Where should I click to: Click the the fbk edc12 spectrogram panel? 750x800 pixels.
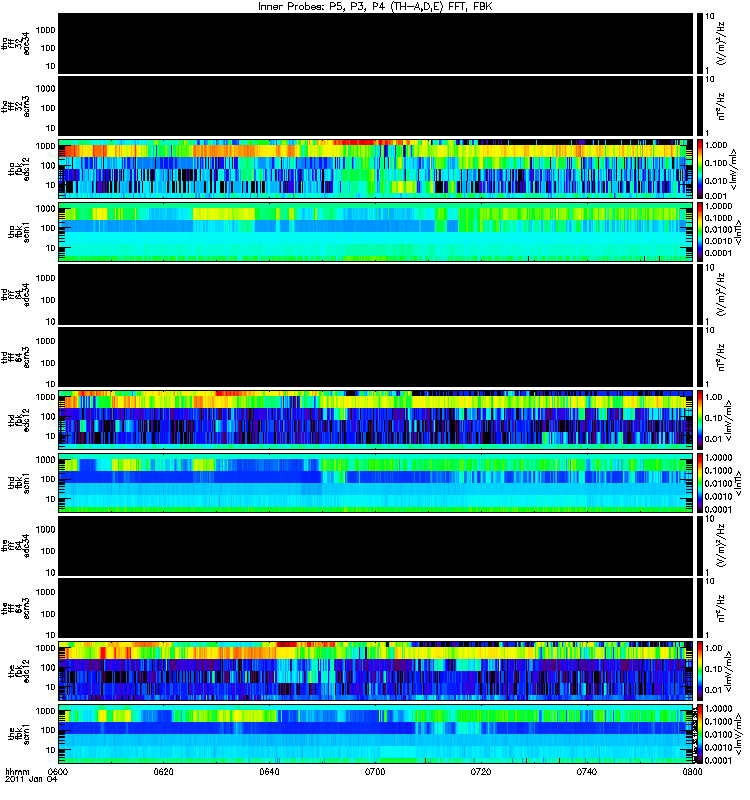pos(376,671)
